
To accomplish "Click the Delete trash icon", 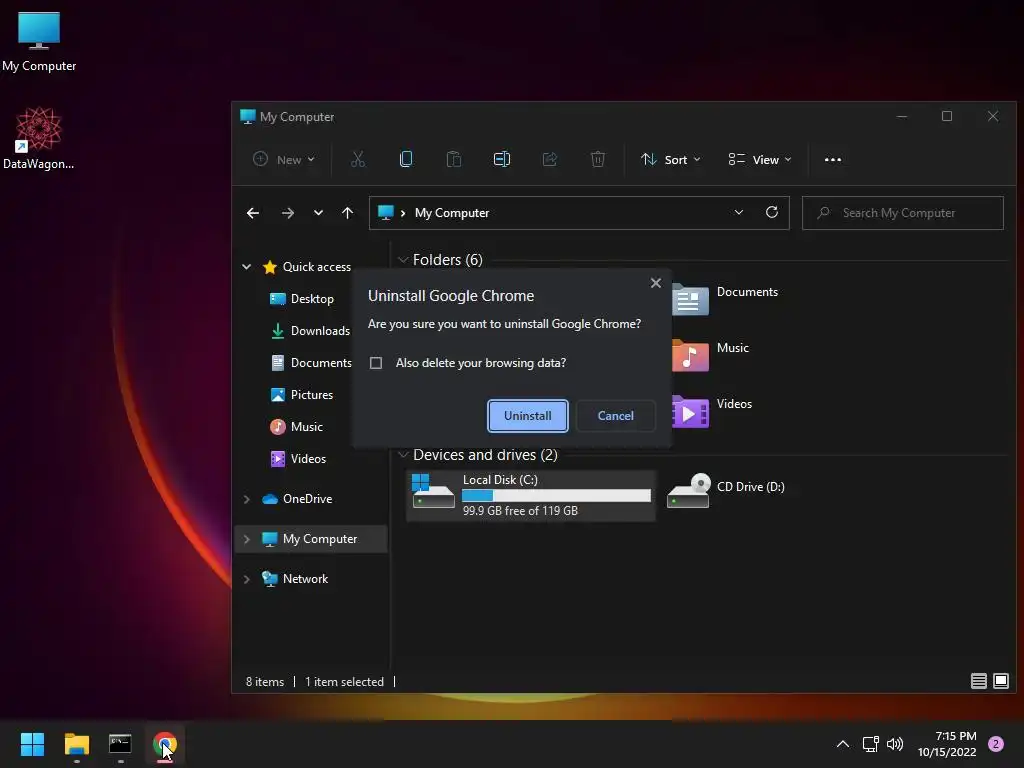I will pyautogui.click(x=598, y=159).
